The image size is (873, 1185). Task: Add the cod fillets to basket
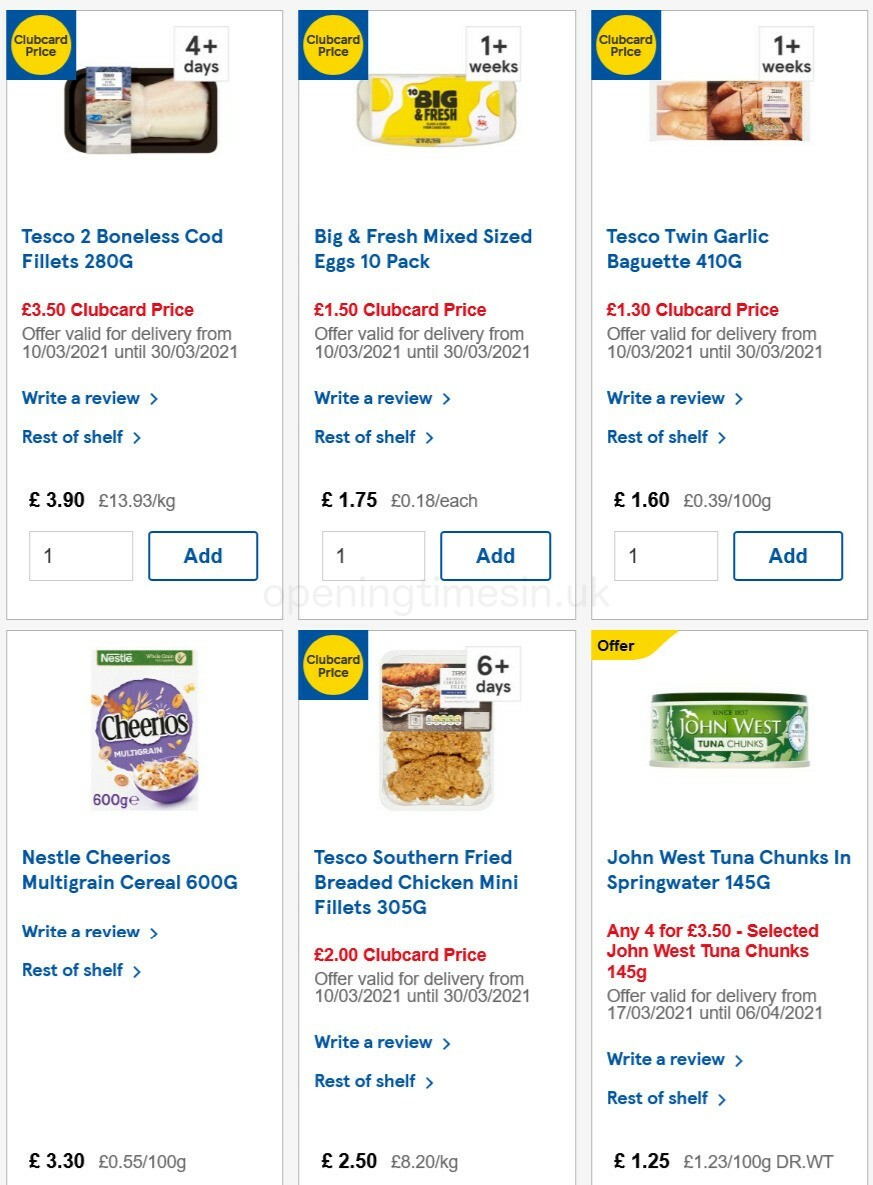(x=203, y=556)
